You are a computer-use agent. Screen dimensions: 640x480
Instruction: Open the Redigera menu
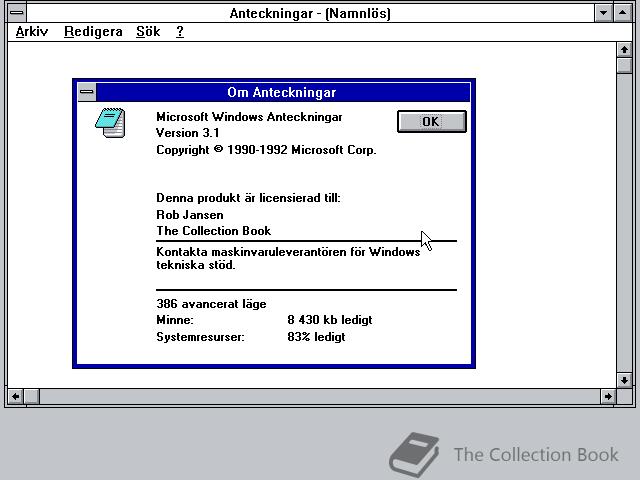(93, 31)
